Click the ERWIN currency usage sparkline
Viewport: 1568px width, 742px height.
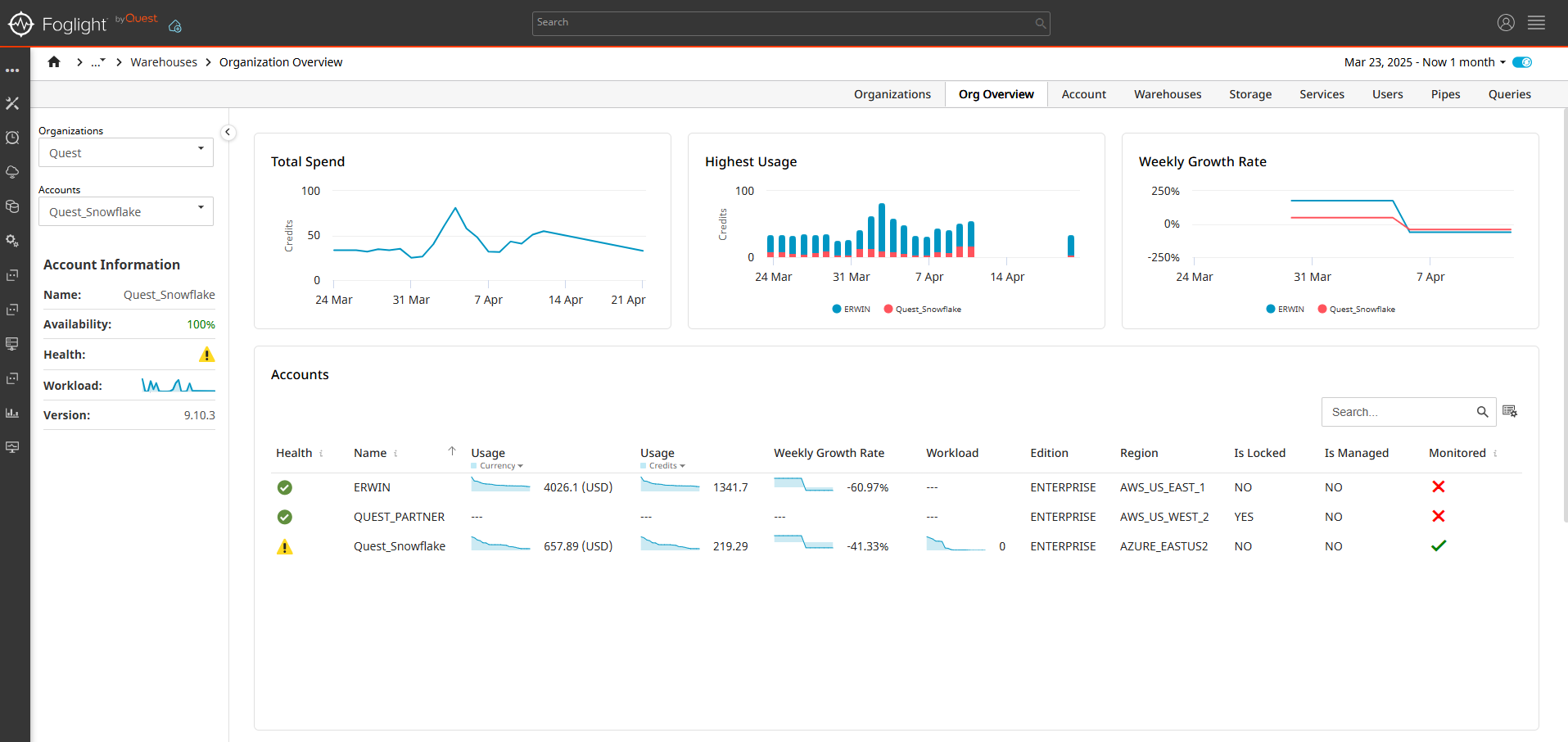(x=500, y=485)
